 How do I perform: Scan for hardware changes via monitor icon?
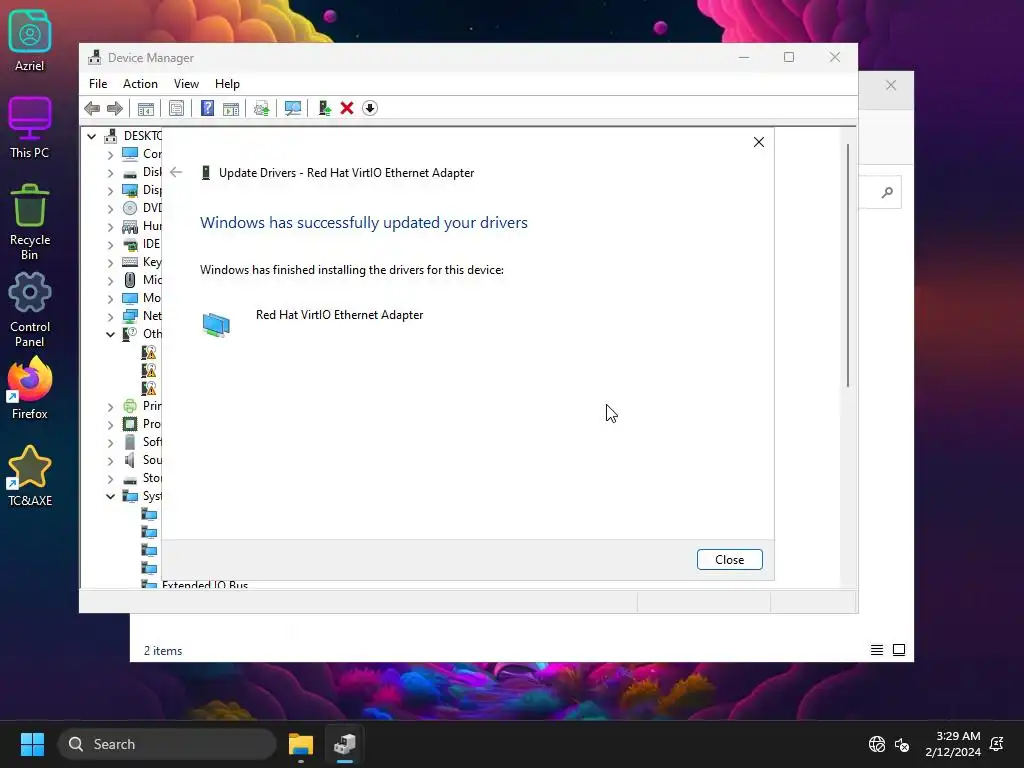tap(293, 108)
